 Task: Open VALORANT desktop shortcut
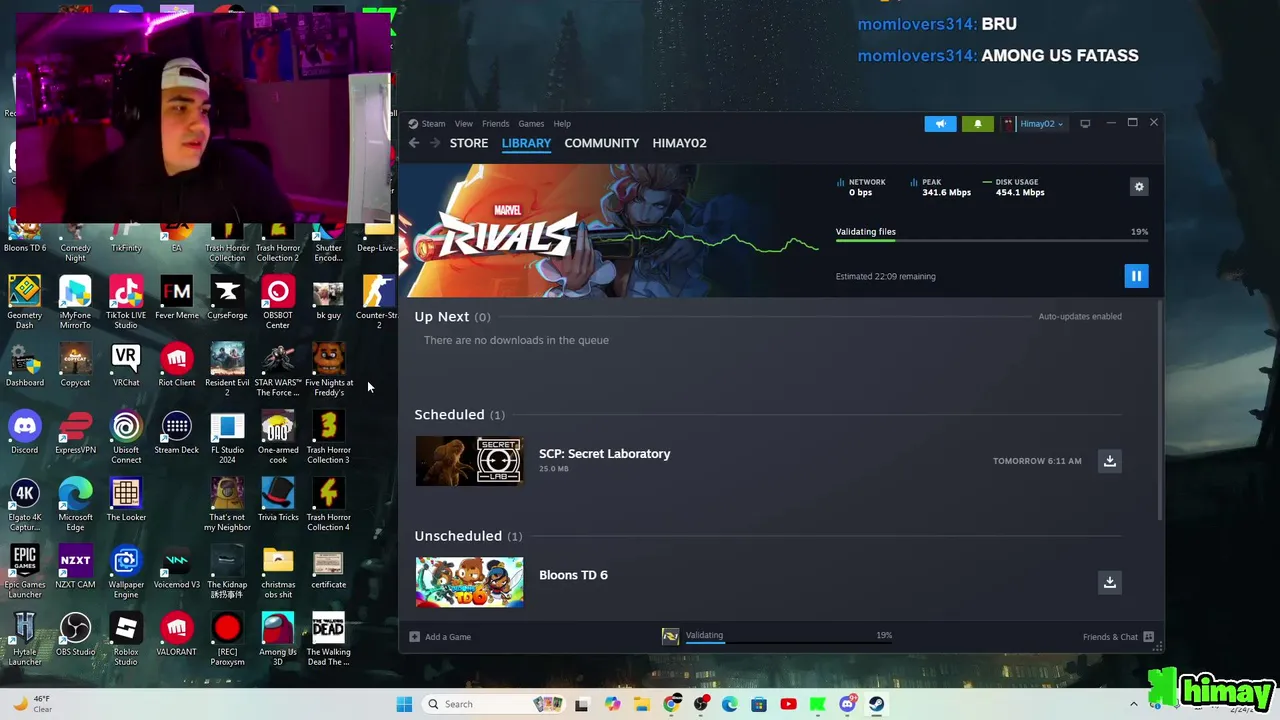[x=177, y=635]
